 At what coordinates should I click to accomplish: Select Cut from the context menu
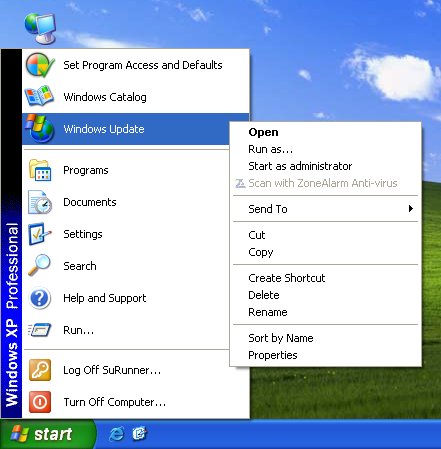325,235
